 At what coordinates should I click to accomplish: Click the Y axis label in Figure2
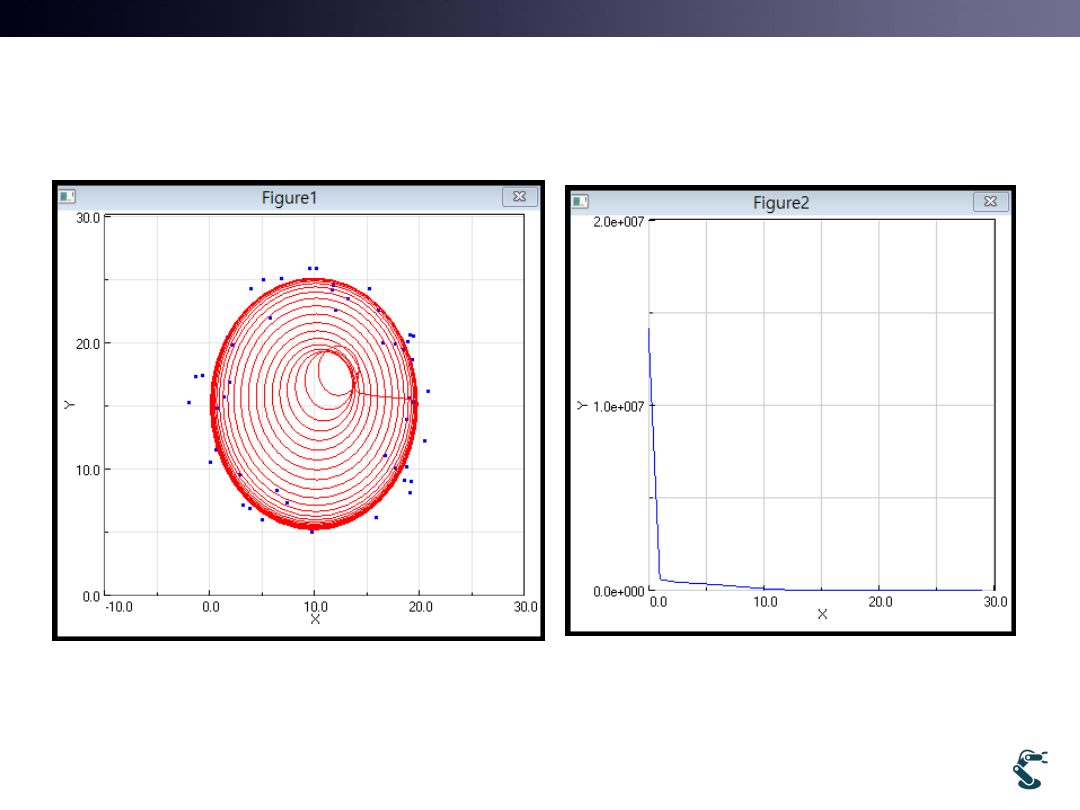580,405
